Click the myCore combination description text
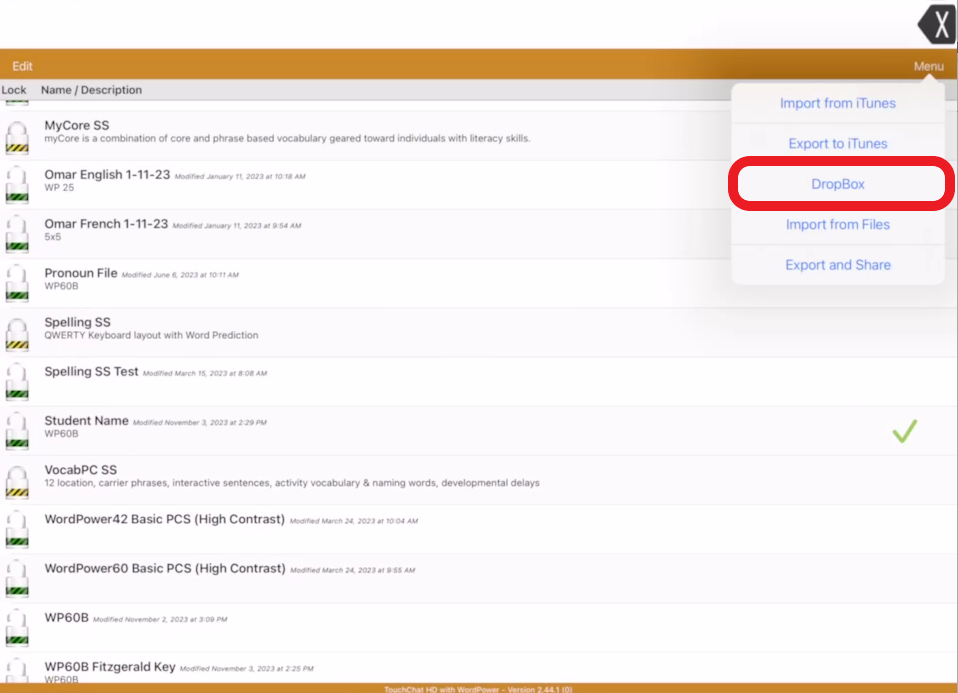The image size is (958, 693). (x=287, y=139)
